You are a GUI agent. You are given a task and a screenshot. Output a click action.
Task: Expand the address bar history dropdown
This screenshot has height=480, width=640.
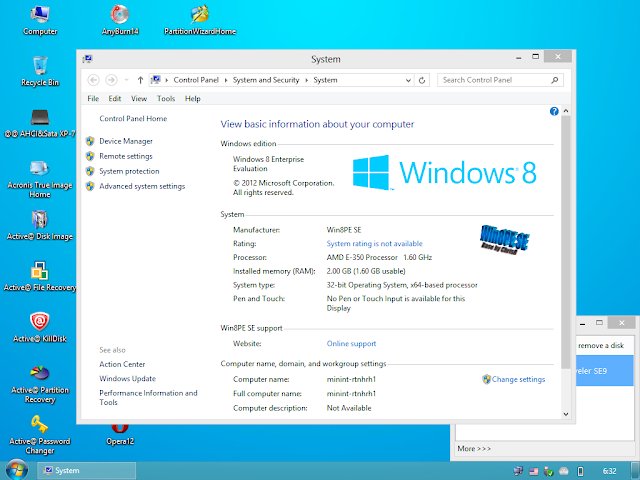(x=408, y=80)
